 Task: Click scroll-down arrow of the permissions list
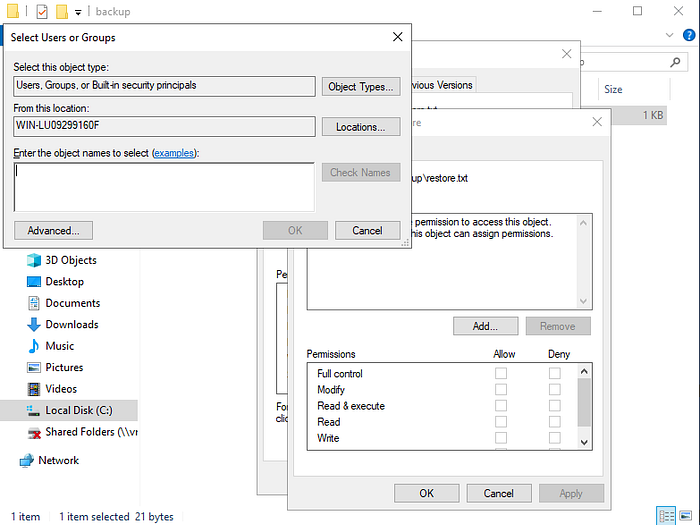584,442
